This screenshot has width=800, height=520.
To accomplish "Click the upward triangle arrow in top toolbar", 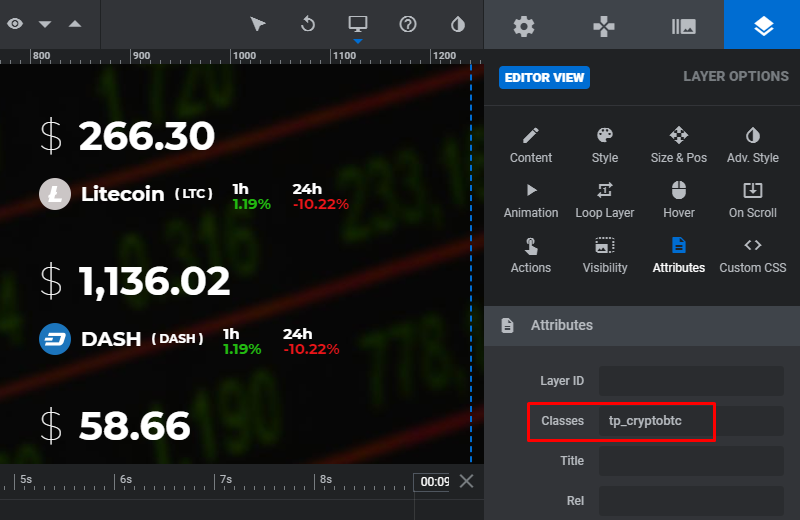I will pos(75,23).
